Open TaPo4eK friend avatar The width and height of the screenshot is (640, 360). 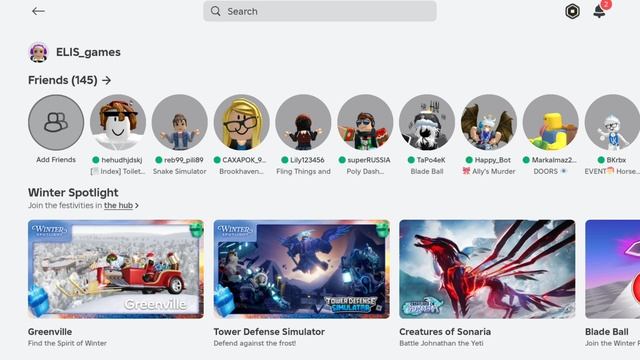point(427,122)
